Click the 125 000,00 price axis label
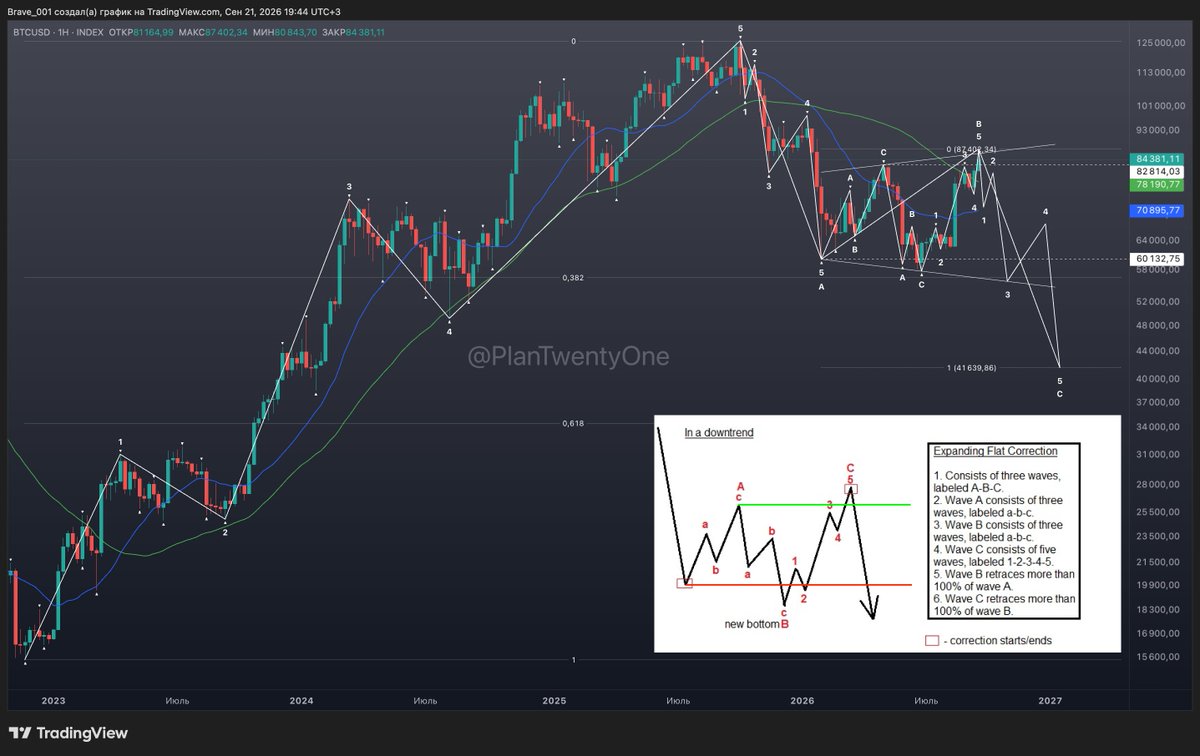This screenshot has height=756, width=1200. (1160, 42)
